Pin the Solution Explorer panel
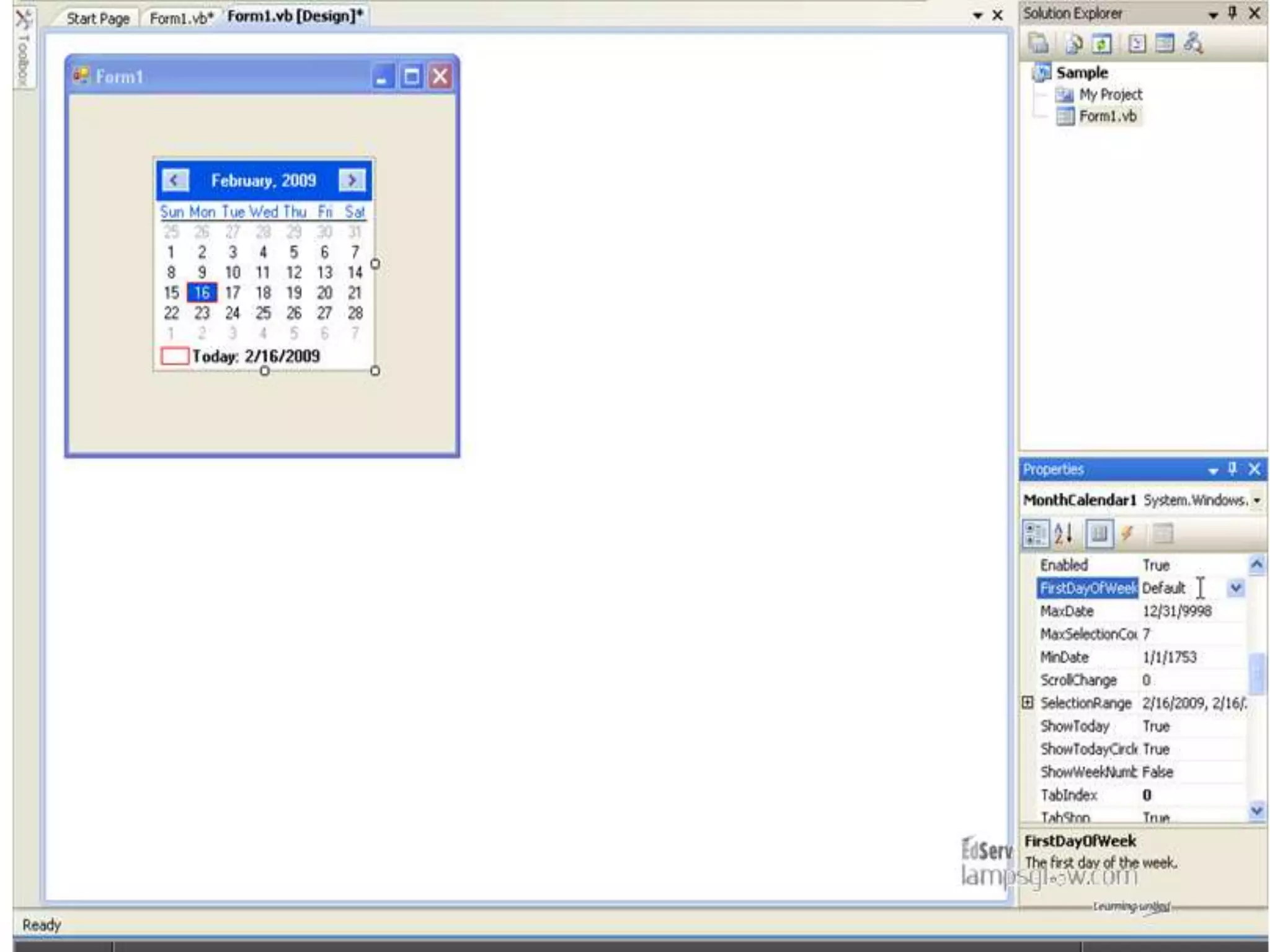The image size is (1270, 952). pos(1233,13)
